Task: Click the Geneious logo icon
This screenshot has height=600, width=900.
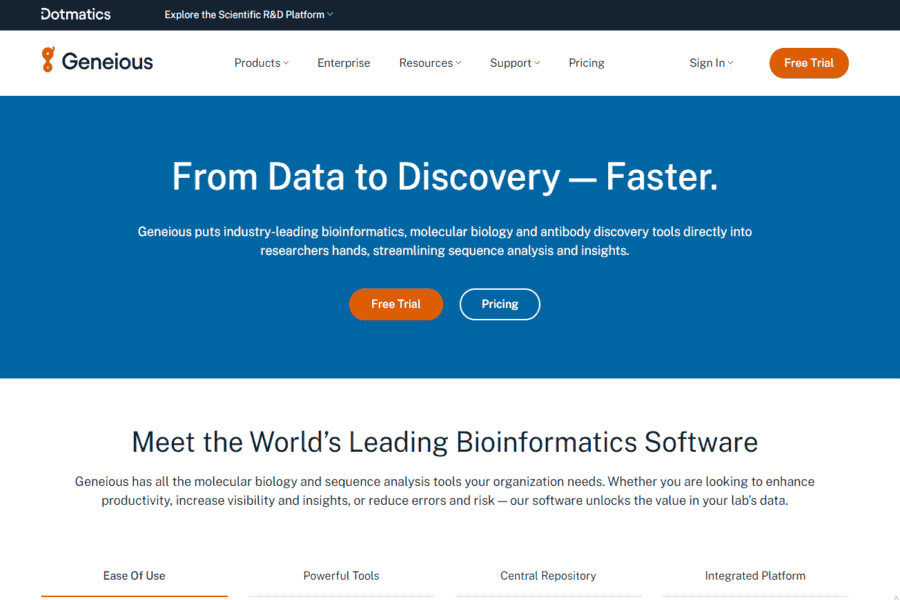Action: point(48,60)
